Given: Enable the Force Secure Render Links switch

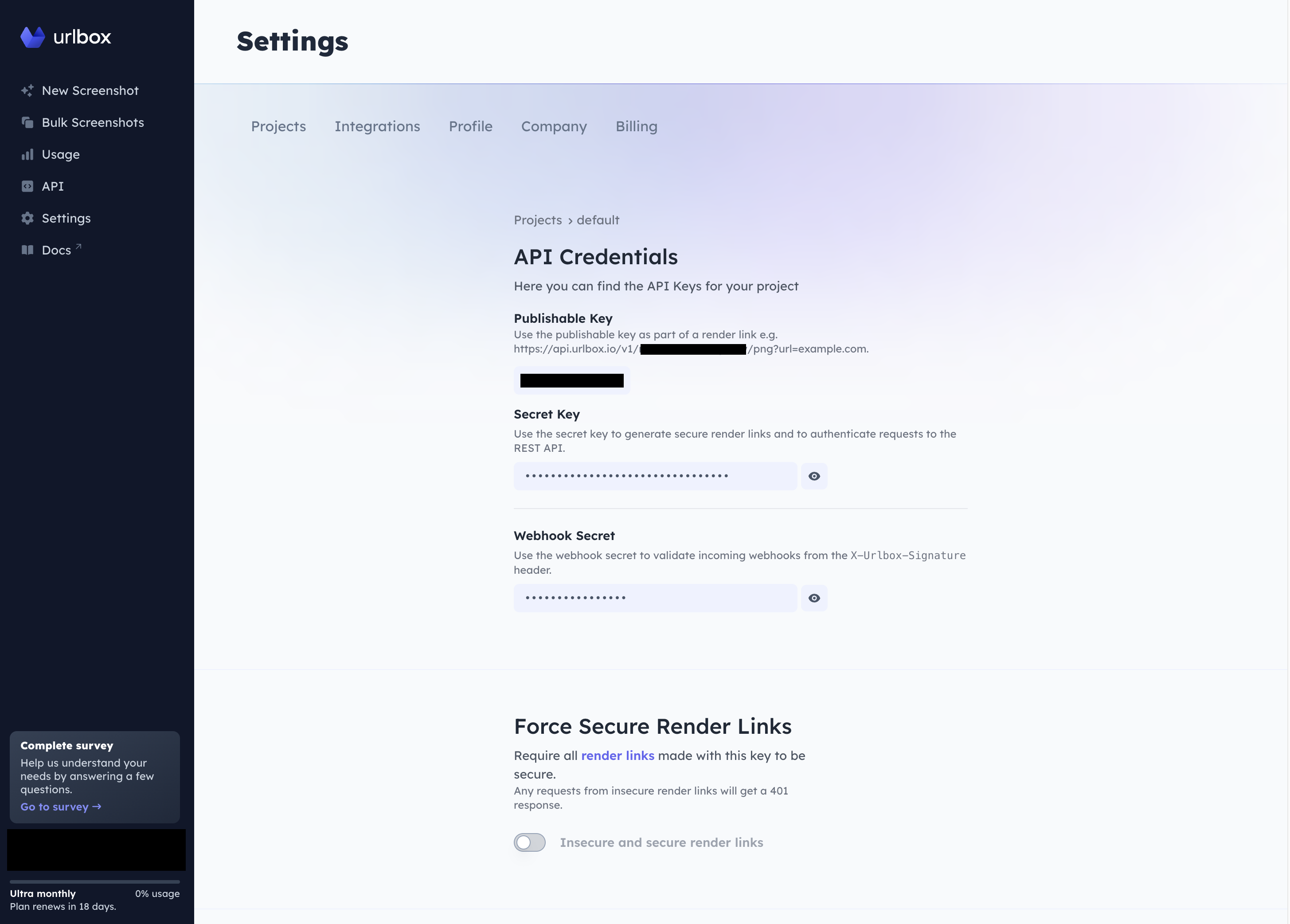Looking at the screenshot, I should (529, 842).
